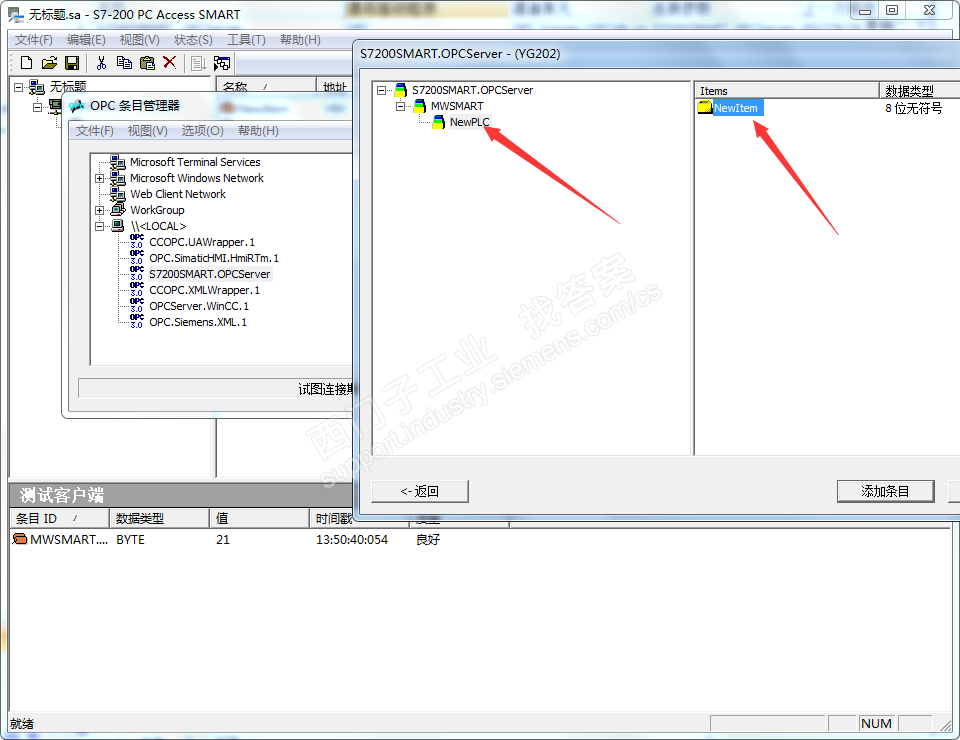This screenshot has width=960, height=740.
Task: Select the NewPLC tree item
Action: [x=470, y=122]
